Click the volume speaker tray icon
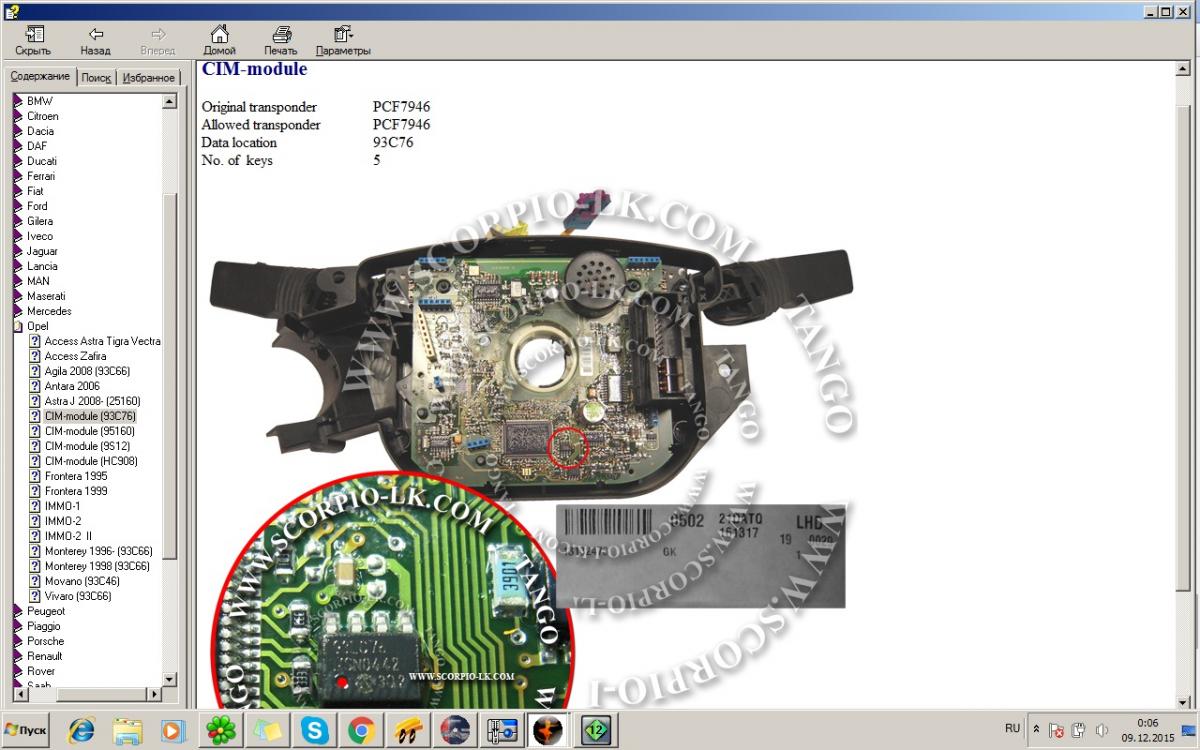This screenshot has height=750, width=1200. tap(1102, 730)
